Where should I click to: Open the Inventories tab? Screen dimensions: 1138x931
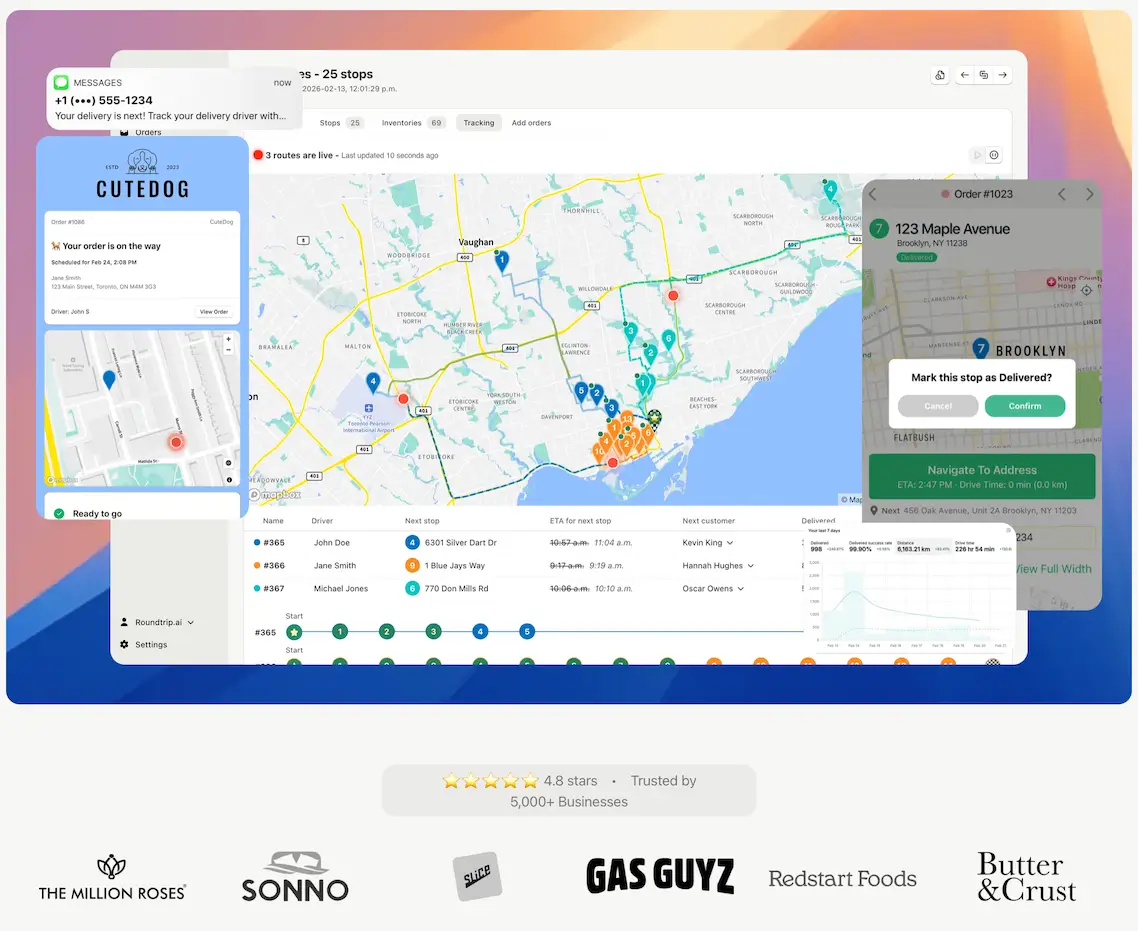(412, 123)
